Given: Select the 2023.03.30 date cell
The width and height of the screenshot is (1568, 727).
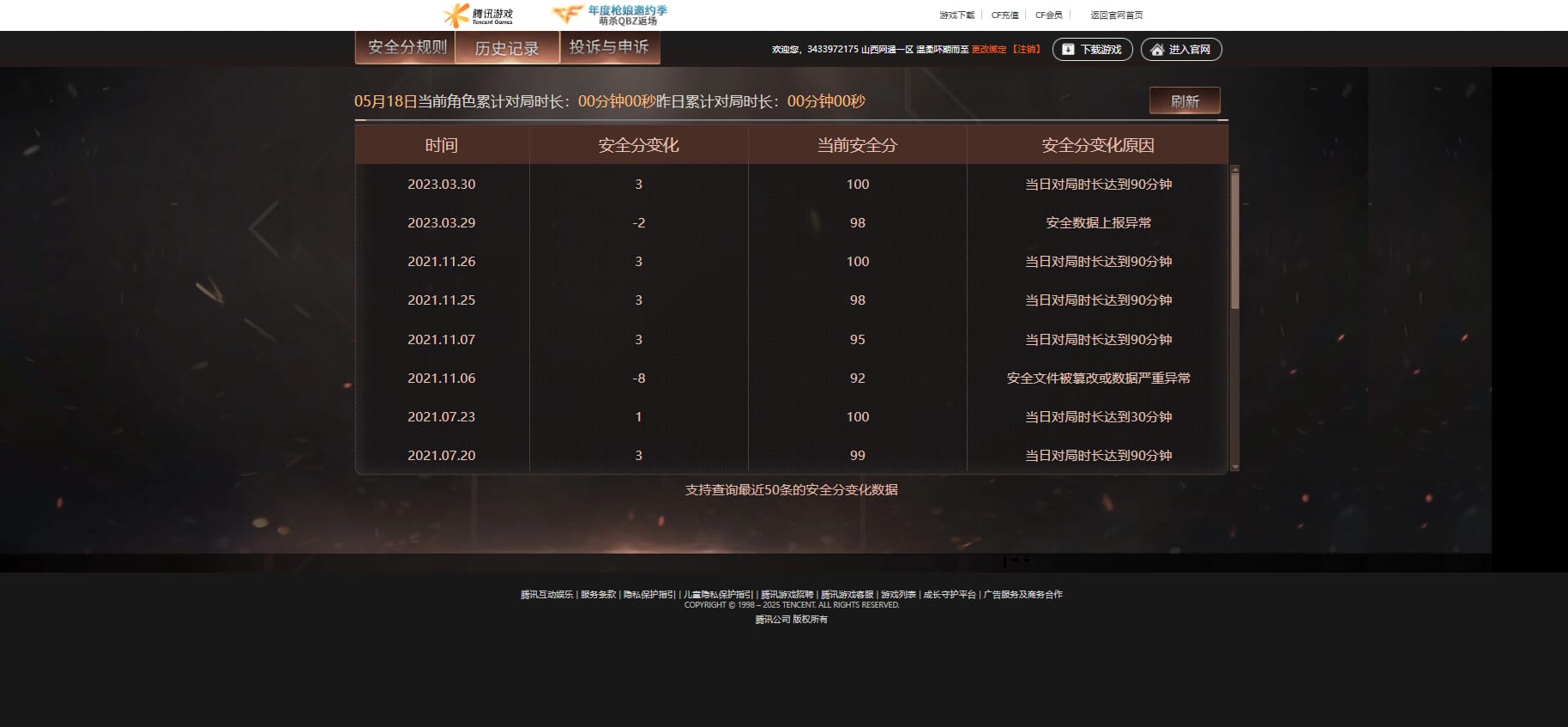Looking at the screenshot, I should point(442,185).
